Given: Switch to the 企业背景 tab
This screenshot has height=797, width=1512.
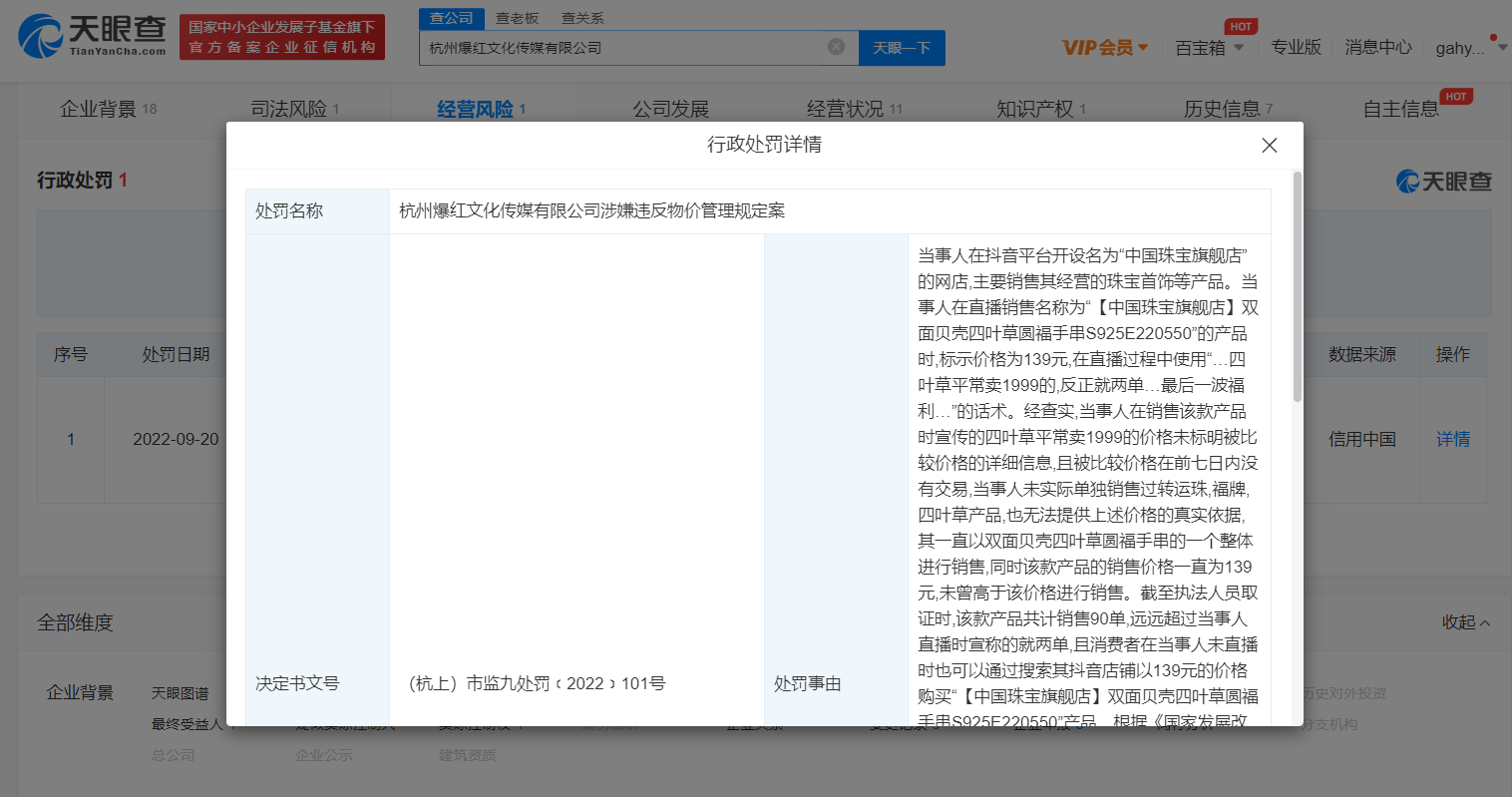Looking at the screenshot, I should pos(109,109).
